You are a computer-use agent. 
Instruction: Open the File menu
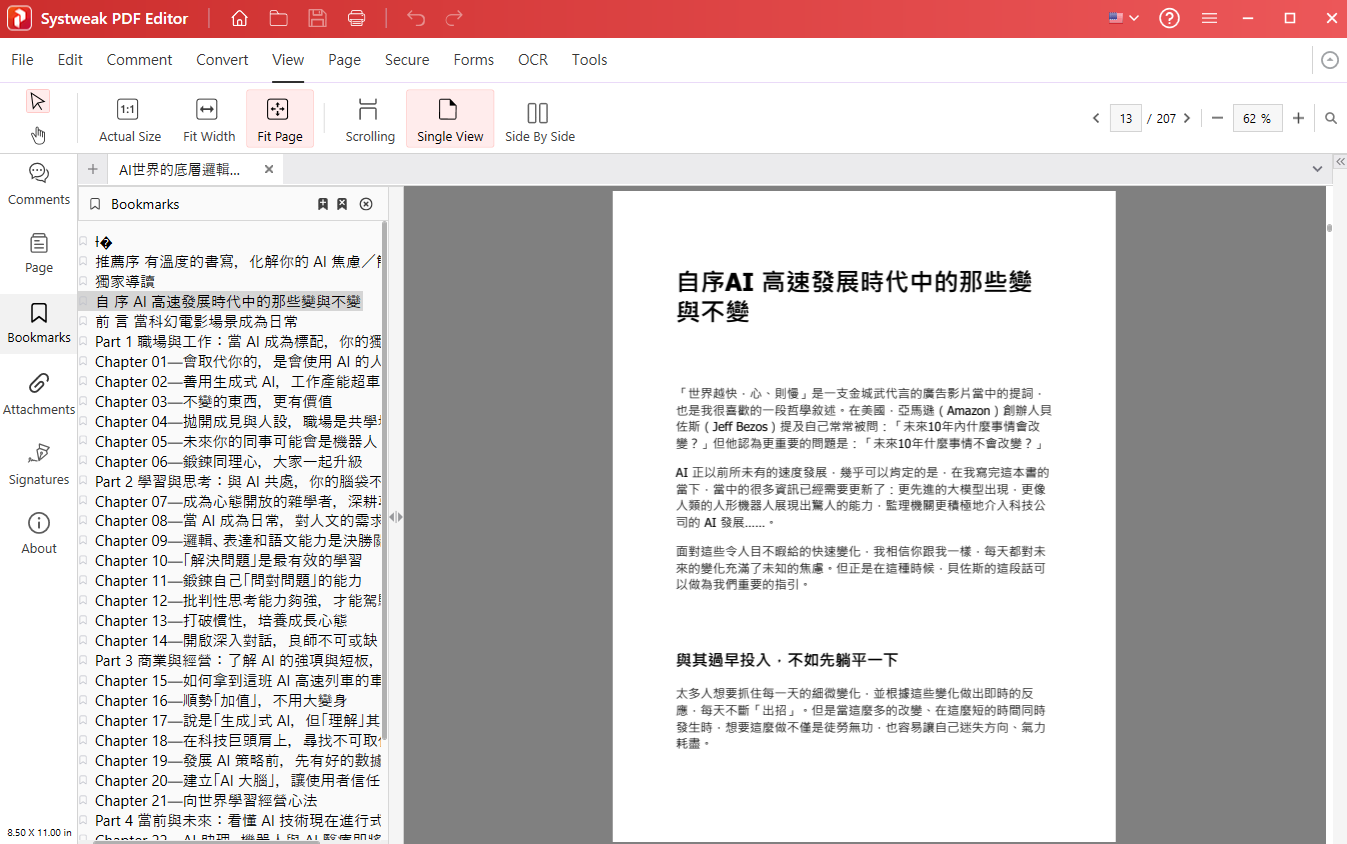(22, 60)
